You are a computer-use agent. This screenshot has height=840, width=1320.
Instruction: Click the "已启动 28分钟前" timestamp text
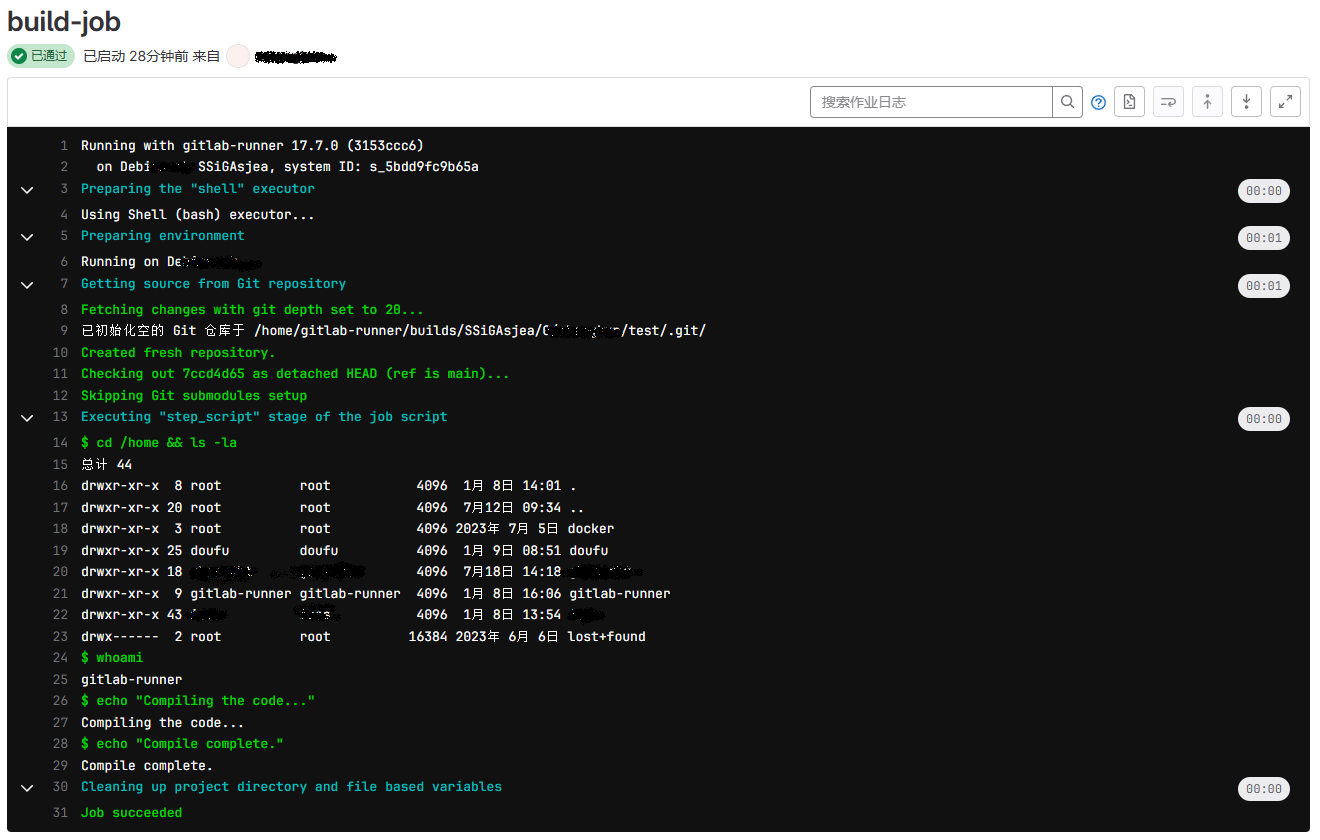135,57
